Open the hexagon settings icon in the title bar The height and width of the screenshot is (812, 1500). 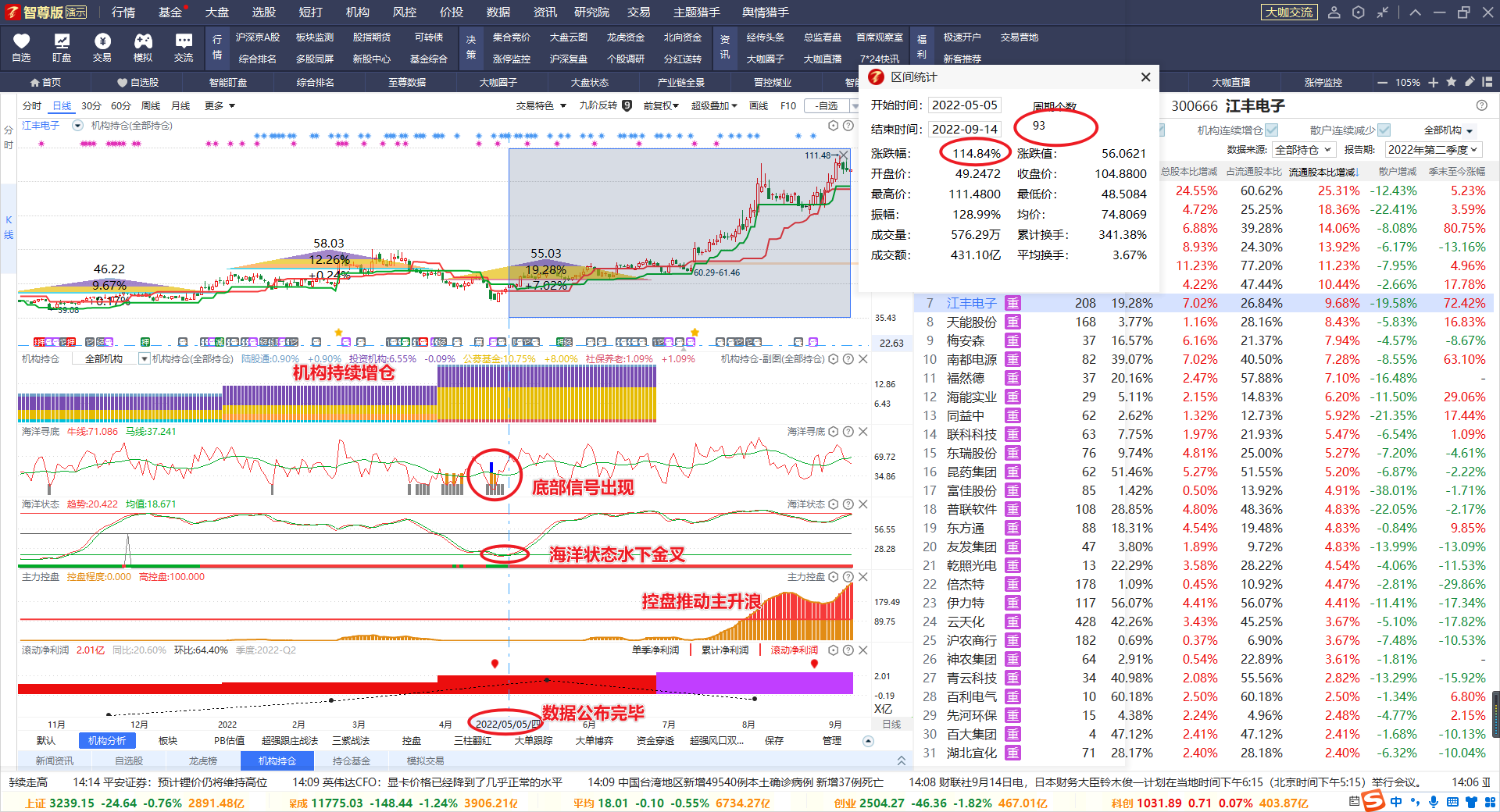click(x=1359, y=12)
